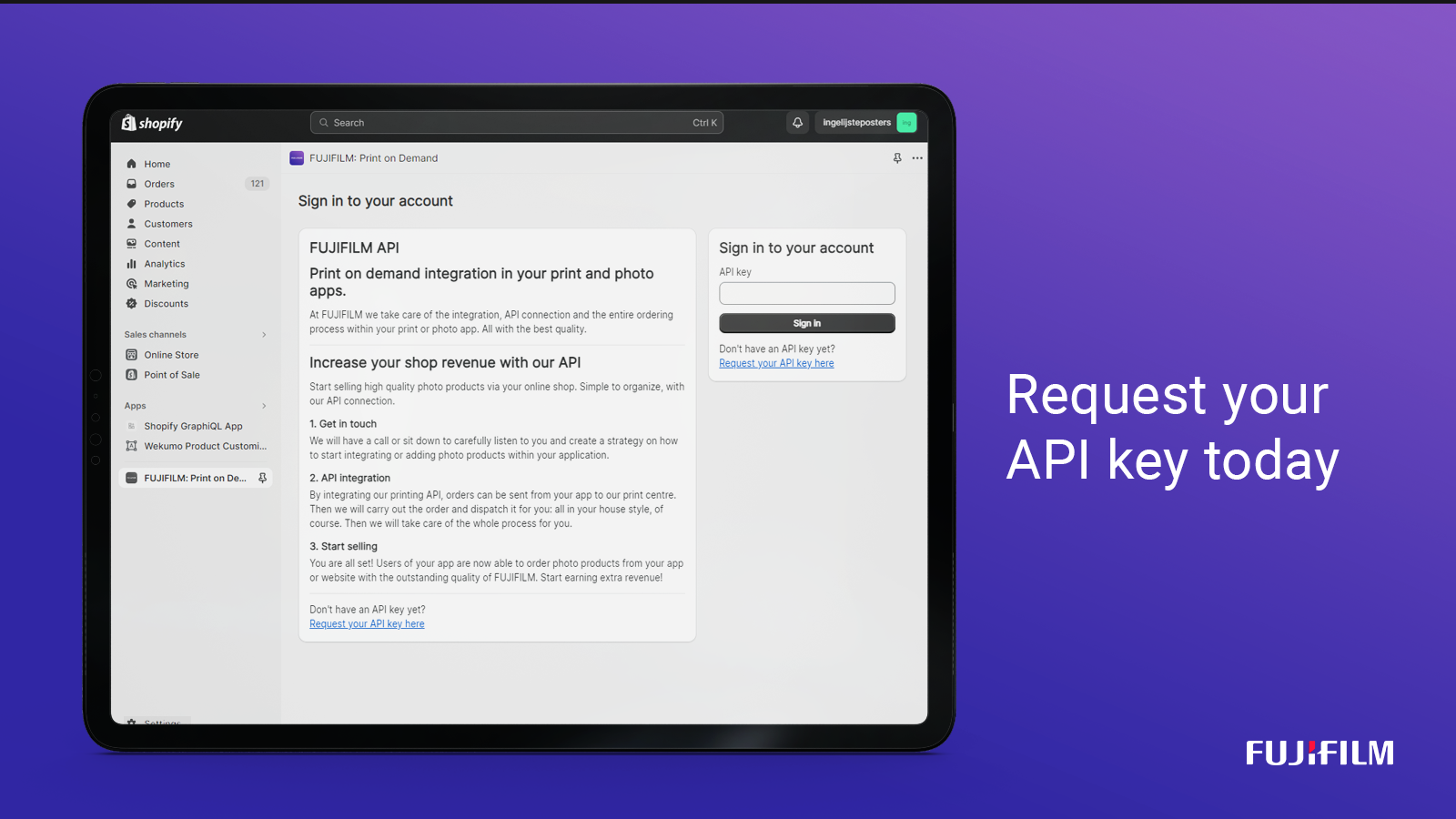Click the green store avatar
This screenshot has height=819, width=1456.
906,123
